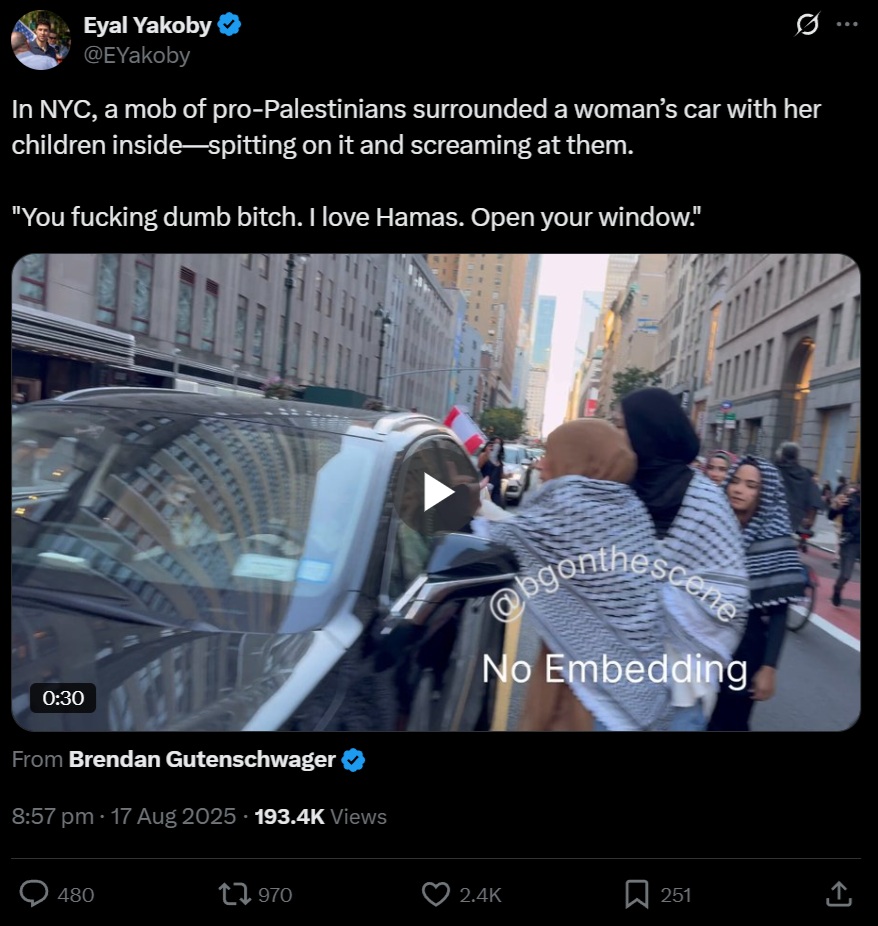Click Brendan Gutenschwager's verified badge

353,759
